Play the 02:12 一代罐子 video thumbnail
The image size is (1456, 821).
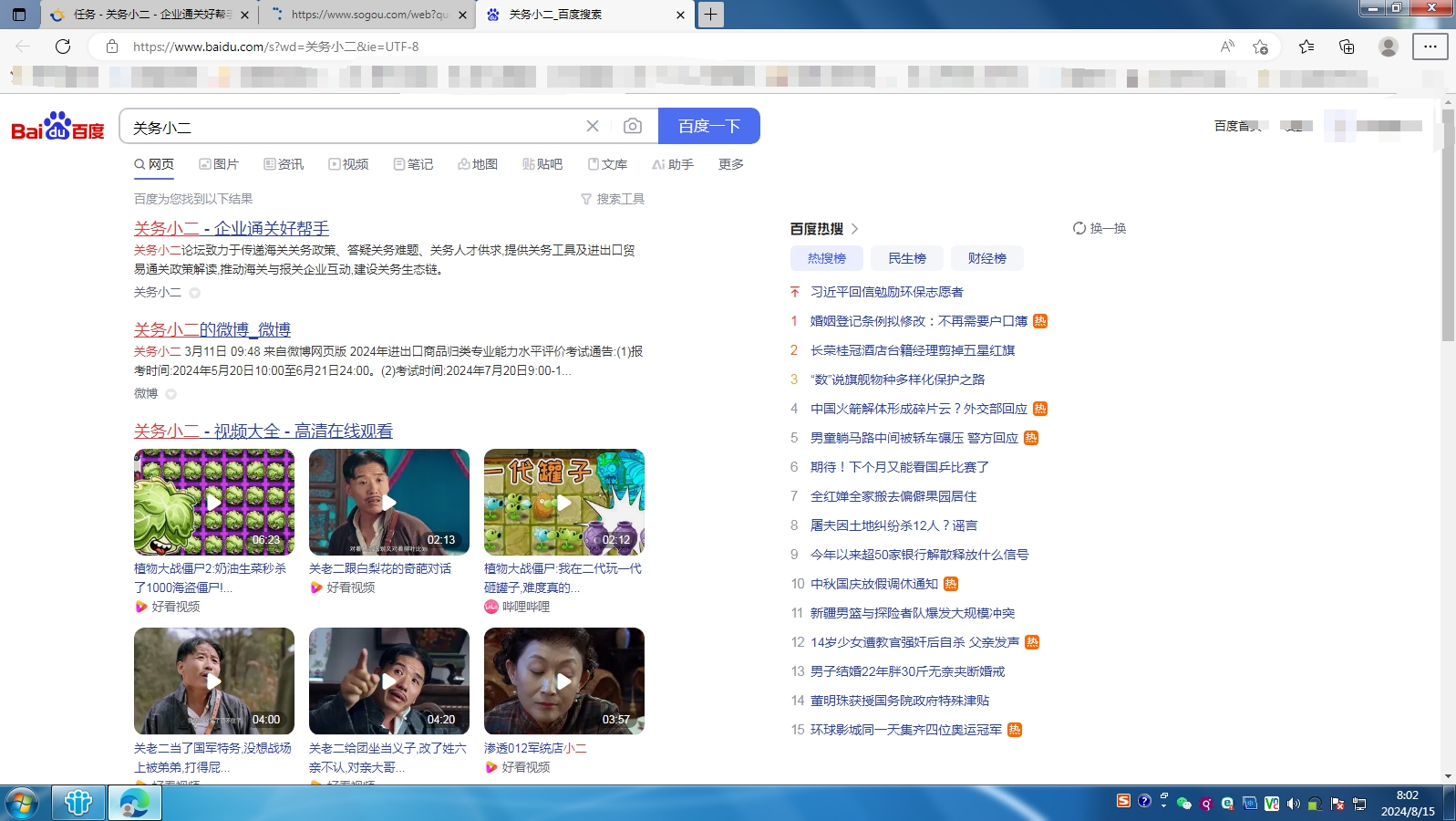pos(564,502)
